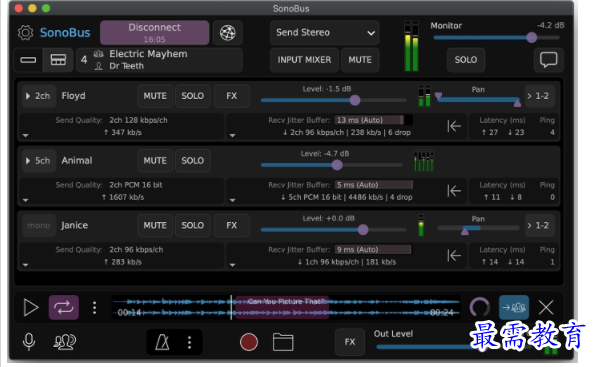
Task: Expand Janice's Recv Jitter Buffer options
Action: pyautogui.click(x=232, y=265)
